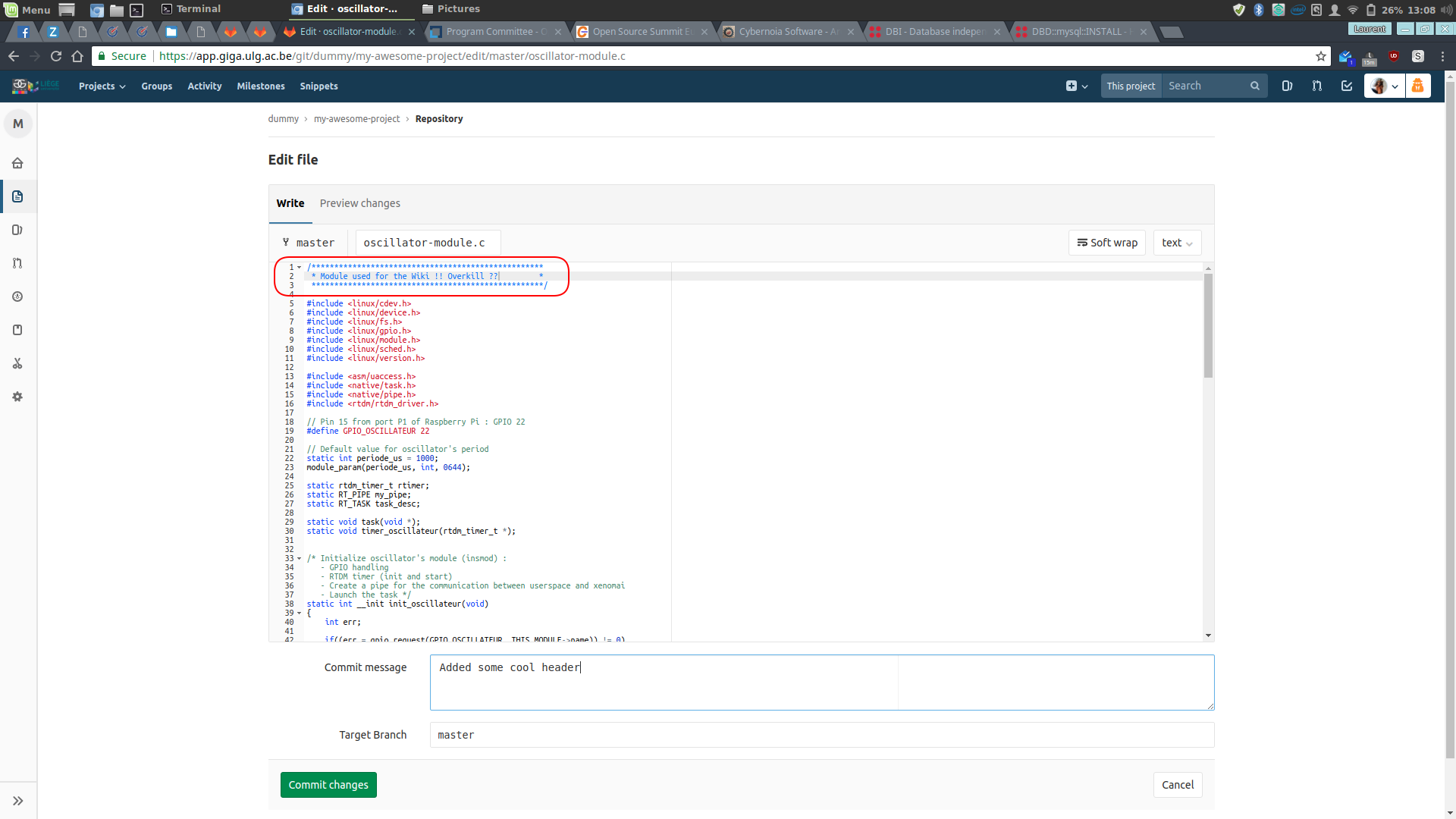Open Snippets in top navigation
The height and width of the screenshot is (819, 1456).
click(318, 86)
